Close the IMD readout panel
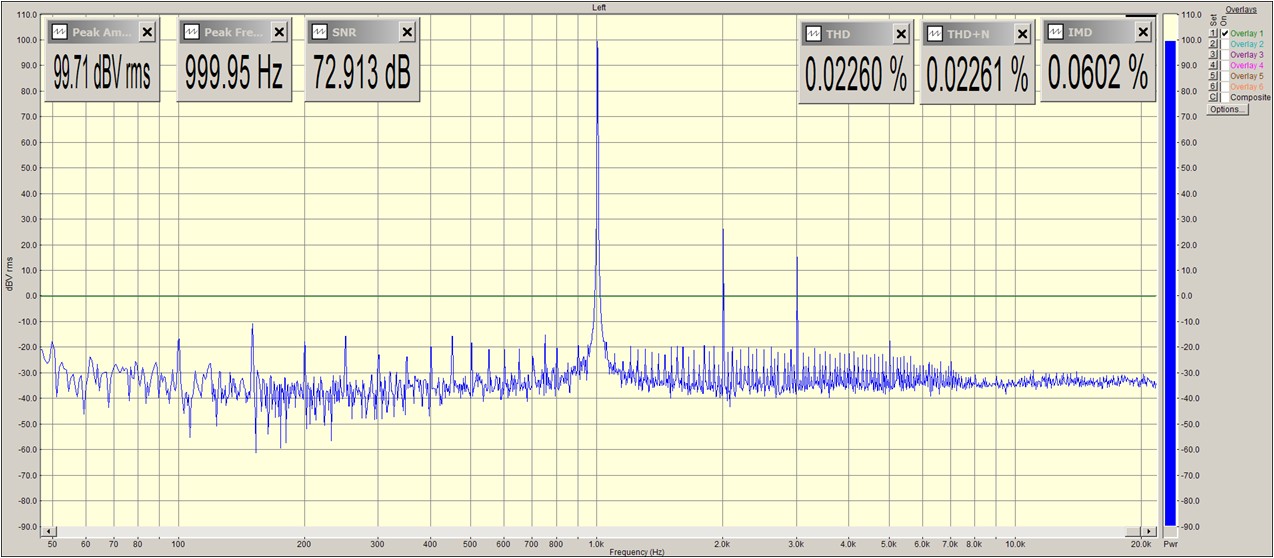Viewport: 1274px width, 558px height. [x=1141, y=33]
